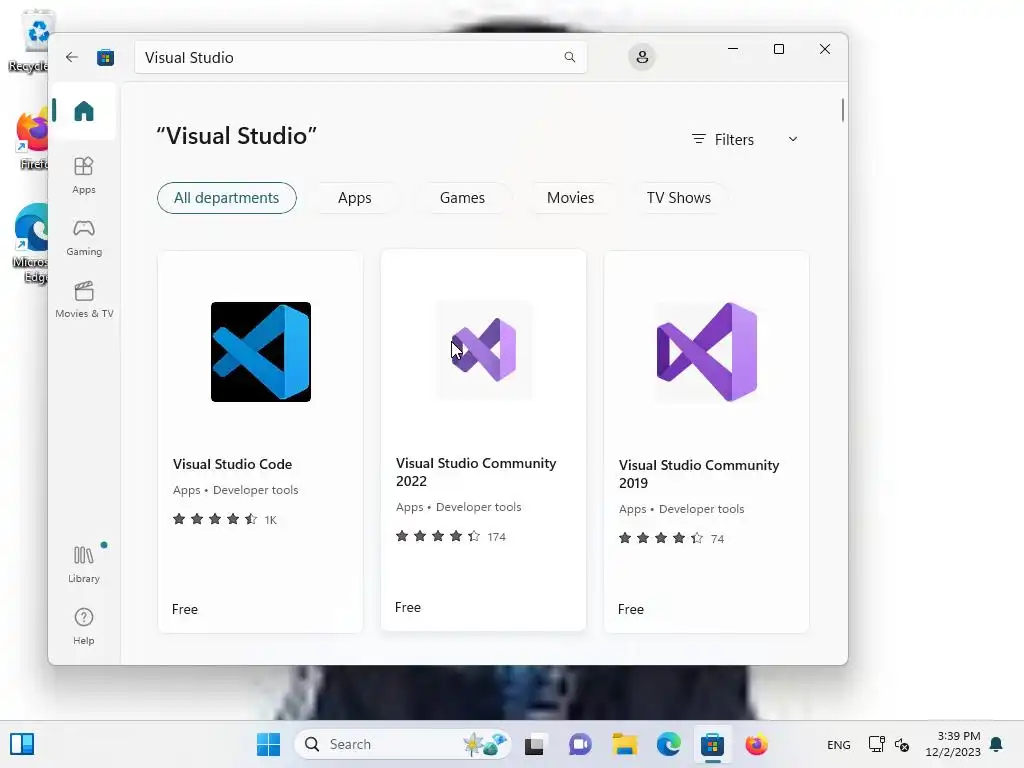Click the muted volume tray icon

point(902,744)
